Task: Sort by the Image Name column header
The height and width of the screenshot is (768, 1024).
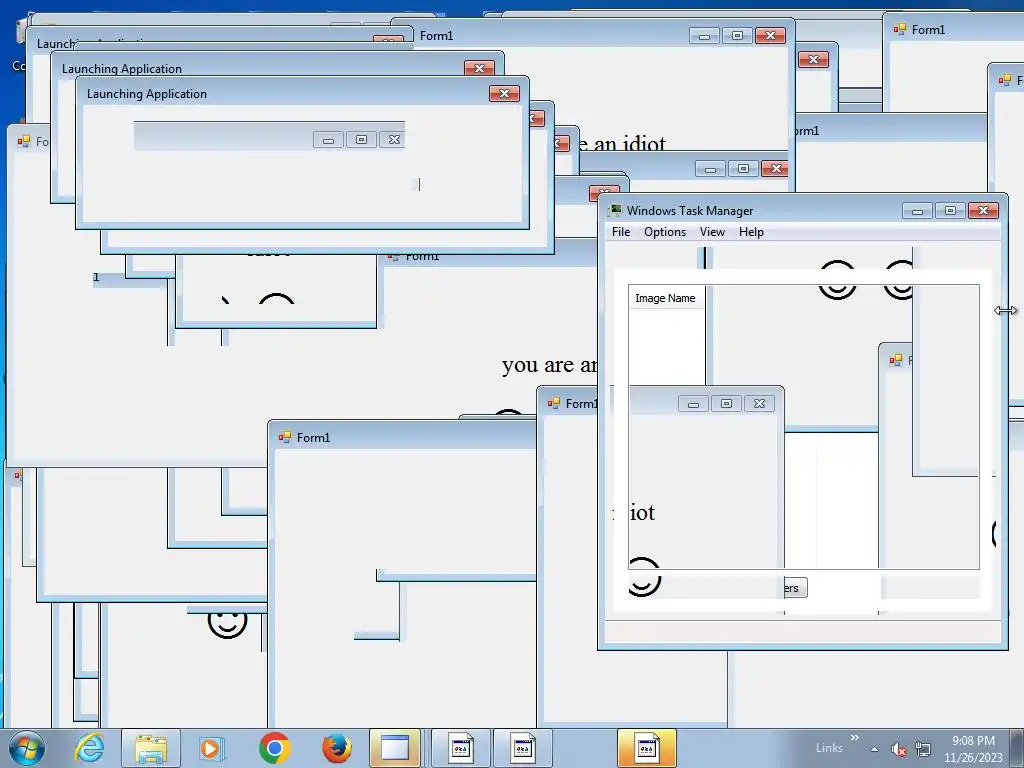Action: pyautogui.click(x=665, y=298)
